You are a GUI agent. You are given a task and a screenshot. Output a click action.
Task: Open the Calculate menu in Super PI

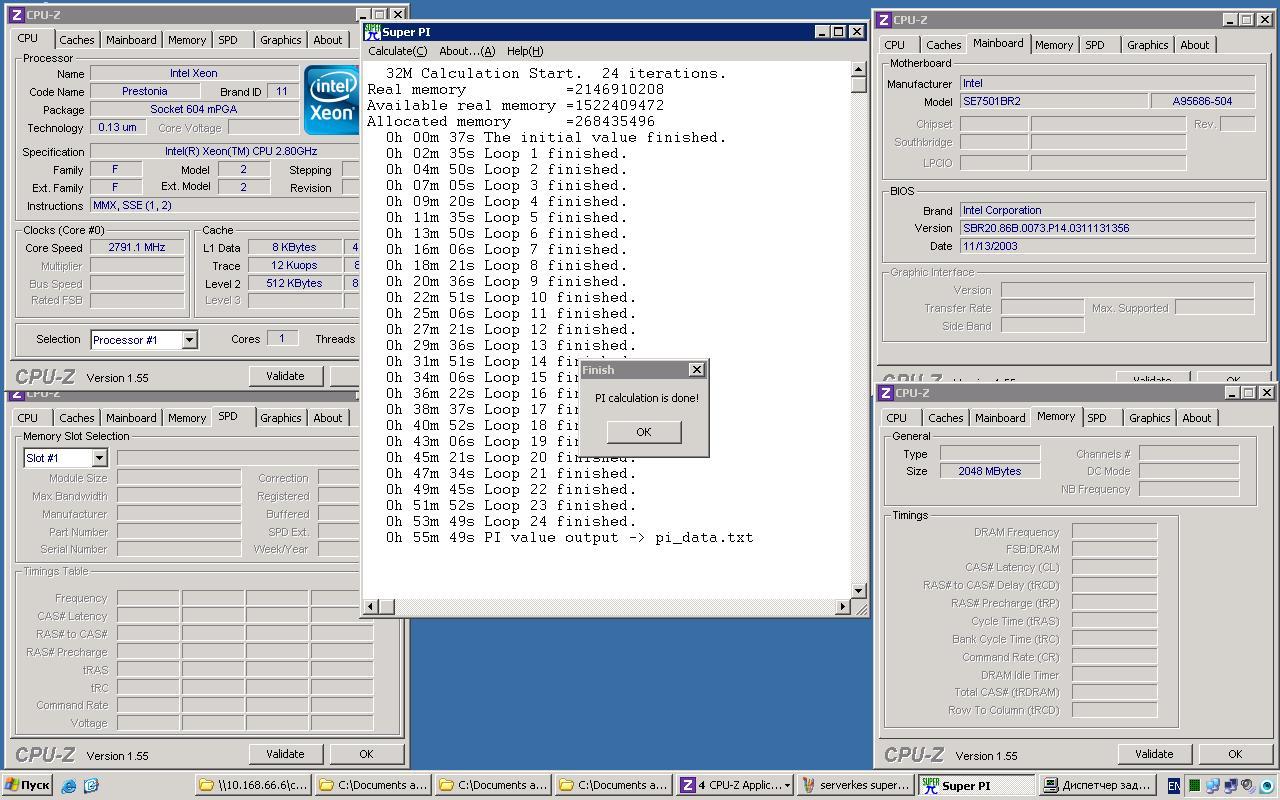click(397, 51)
